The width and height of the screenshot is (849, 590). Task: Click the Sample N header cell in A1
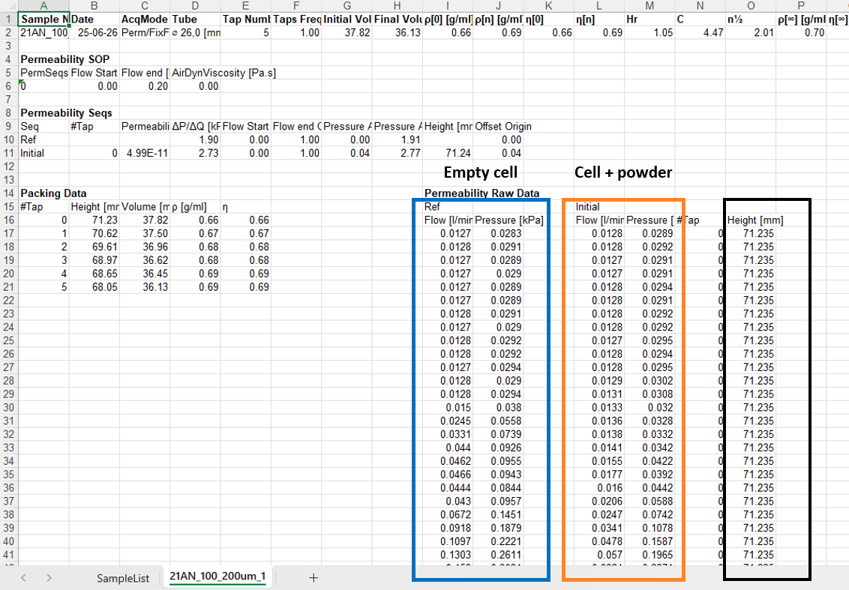tap(44, 19)
